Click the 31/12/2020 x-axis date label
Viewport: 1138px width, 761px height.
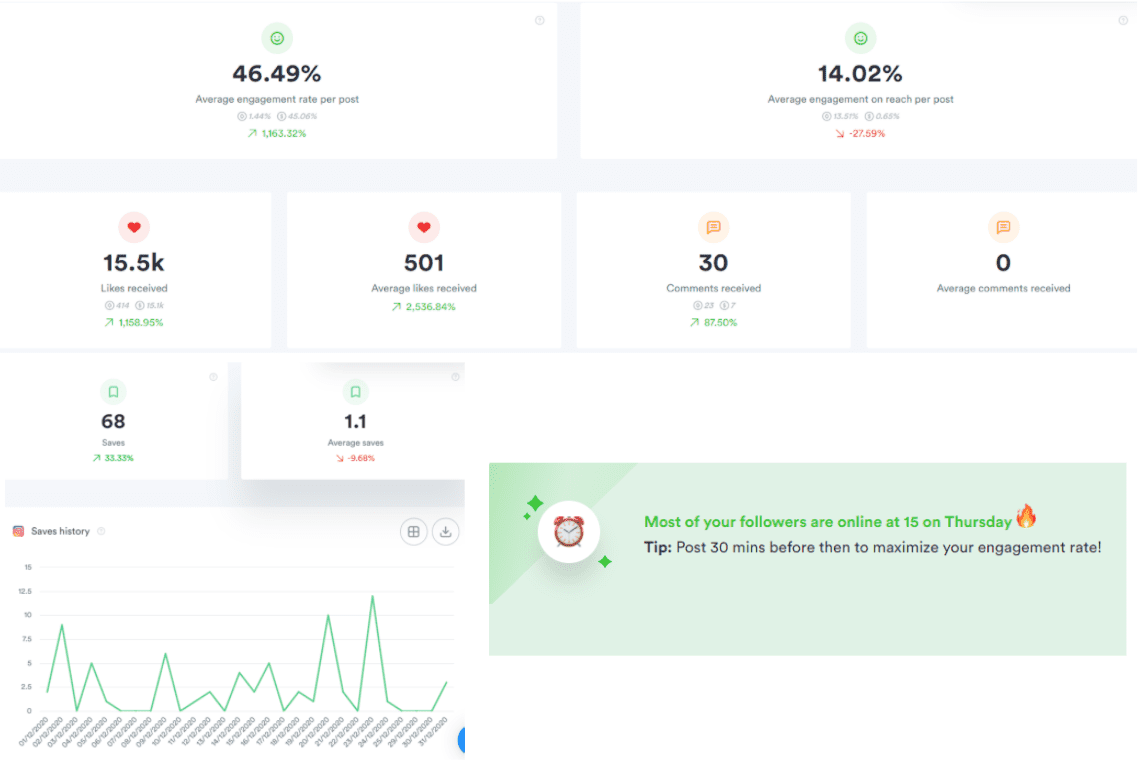(x=433, y=731)
